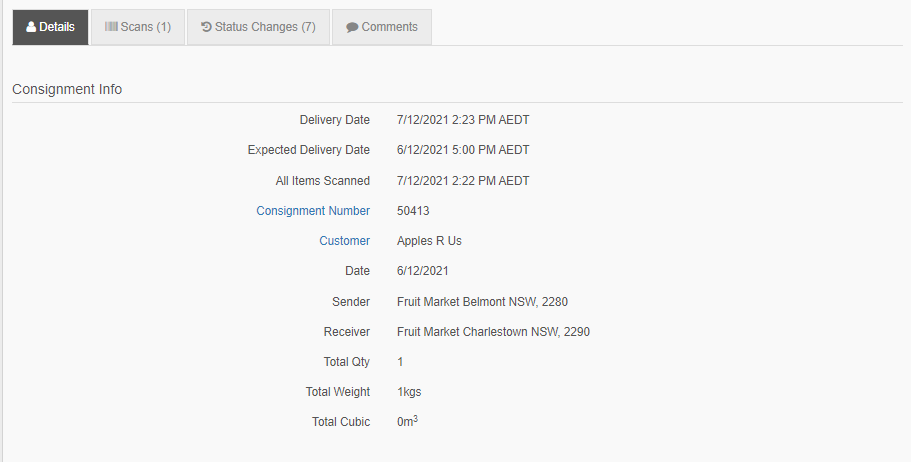This screenshot has width=911, height=462.
Task: Click the person icon on Details tab
Action: [x=31, y=27]
